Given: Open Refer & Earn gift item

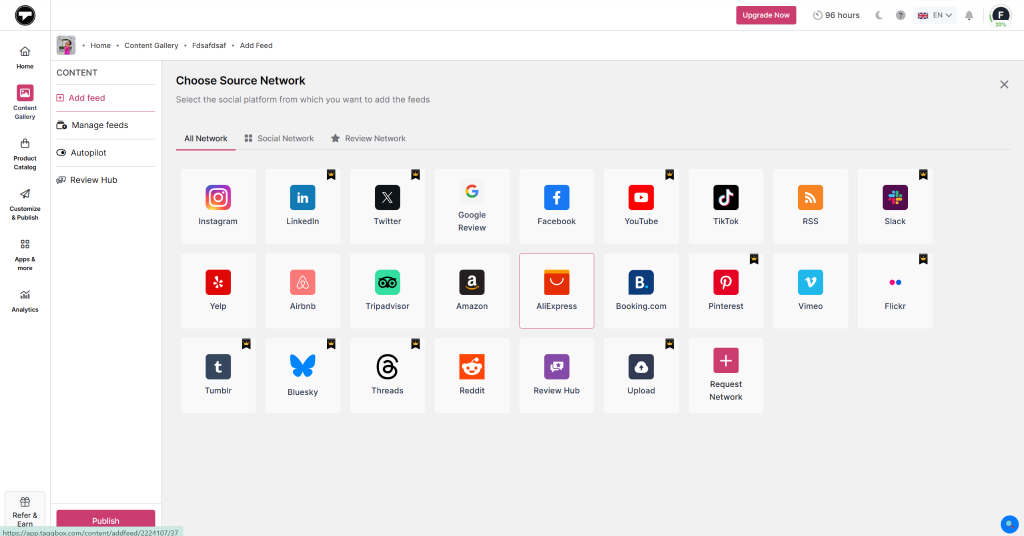Looking at the screenshot, I should pyautogui.click(x=25, y=511).
